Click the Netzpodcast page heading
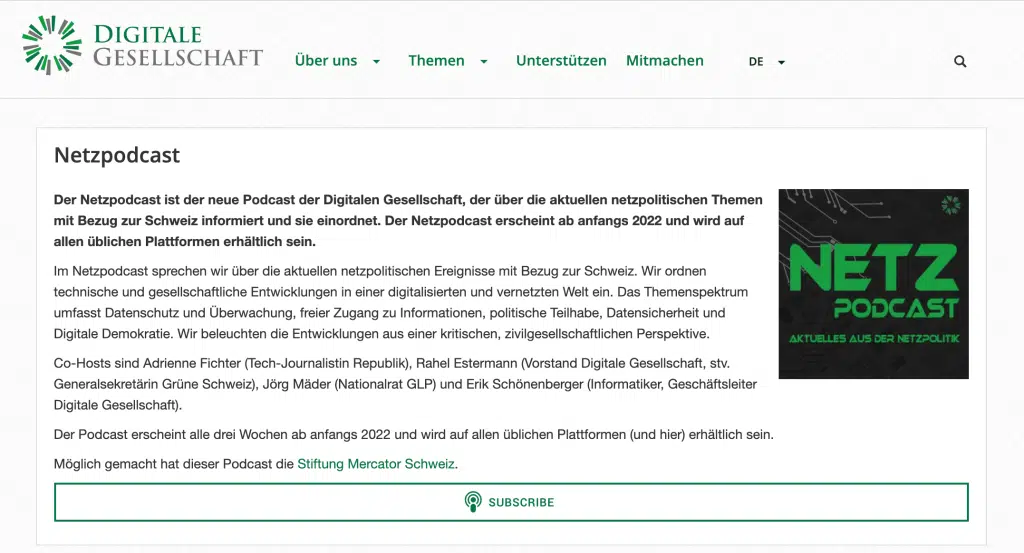Image resolution: width=1024 pixels, height=553 pixels. tap(117, 155)
